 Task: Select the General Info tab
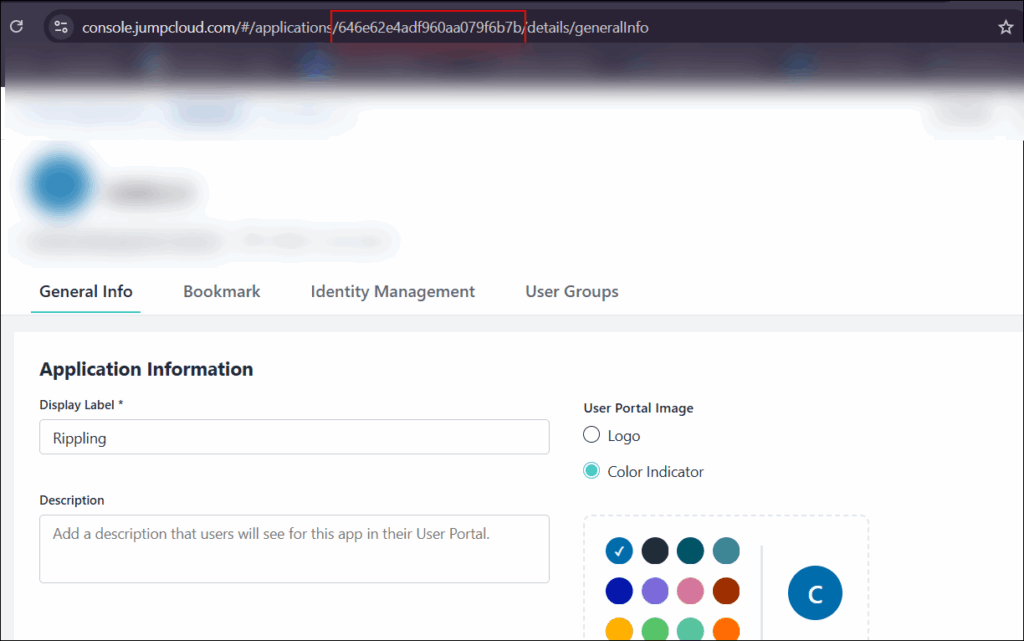click(x=86, y=292)
